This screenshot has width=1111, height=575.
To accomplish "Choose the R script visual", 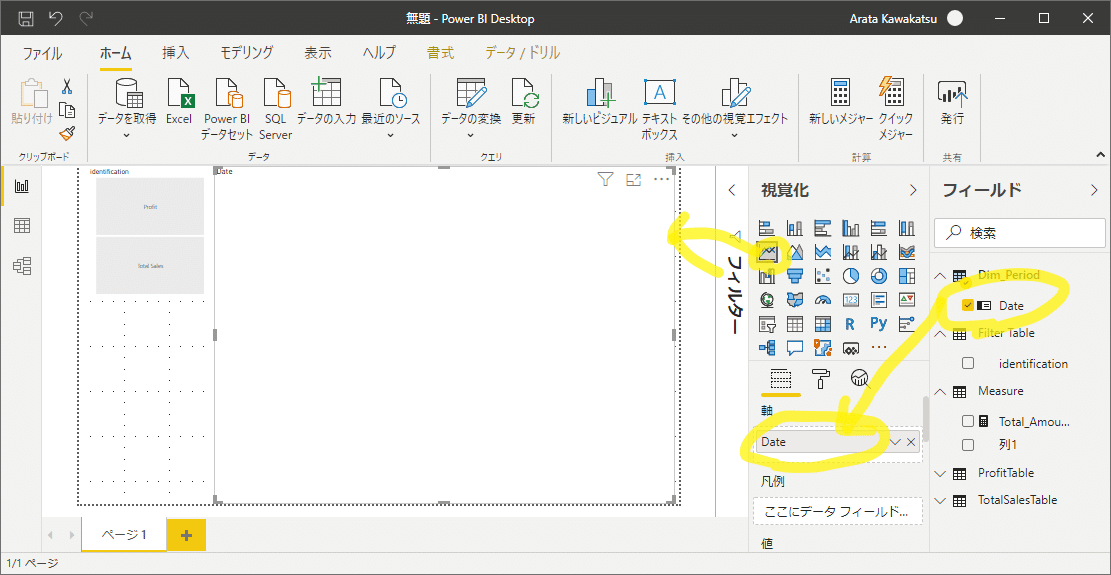I will click(850, 324).
